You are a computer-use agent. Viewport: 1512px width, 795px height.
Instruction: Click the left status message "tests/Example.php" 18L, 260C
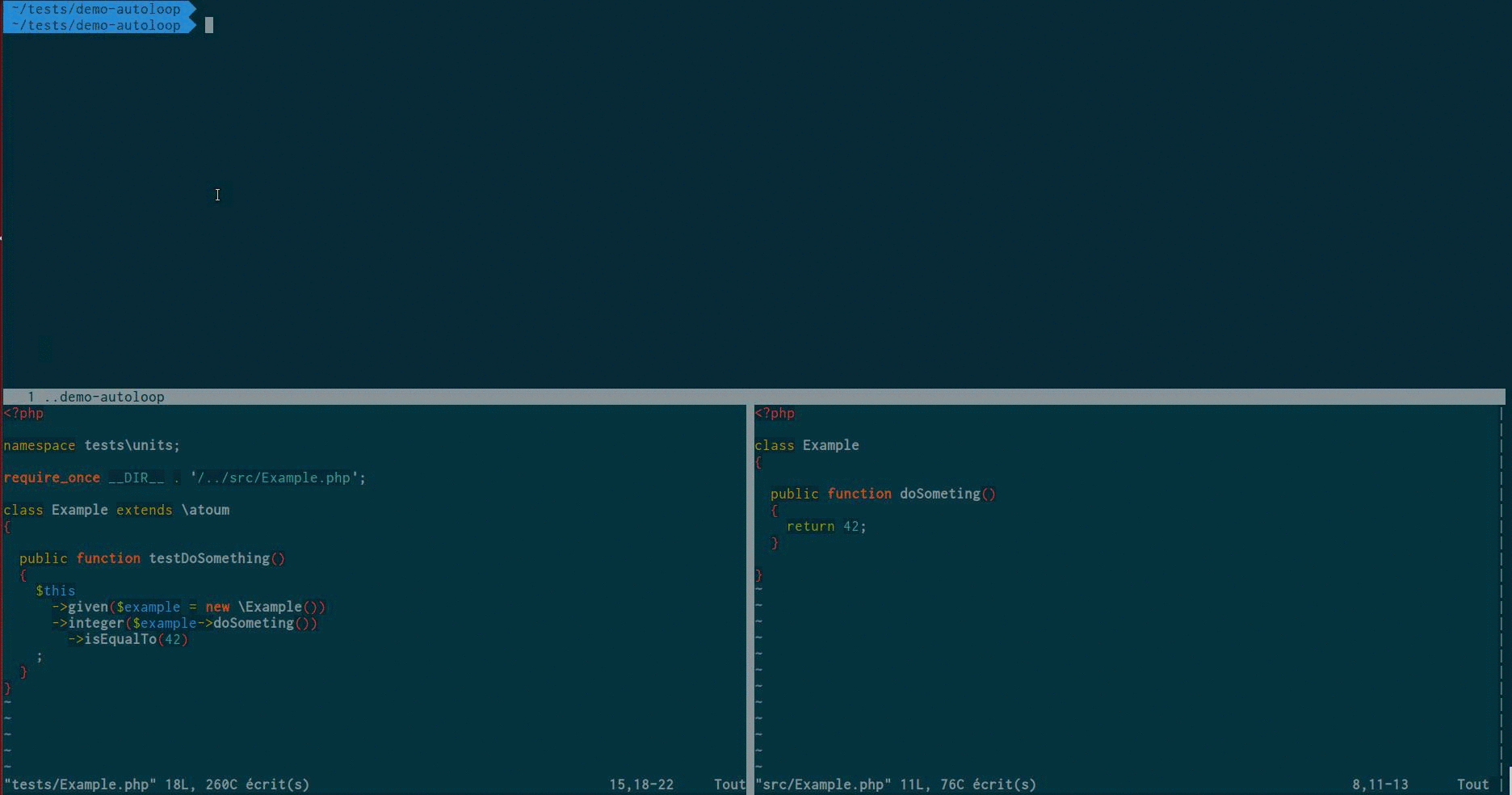[157, 784]
